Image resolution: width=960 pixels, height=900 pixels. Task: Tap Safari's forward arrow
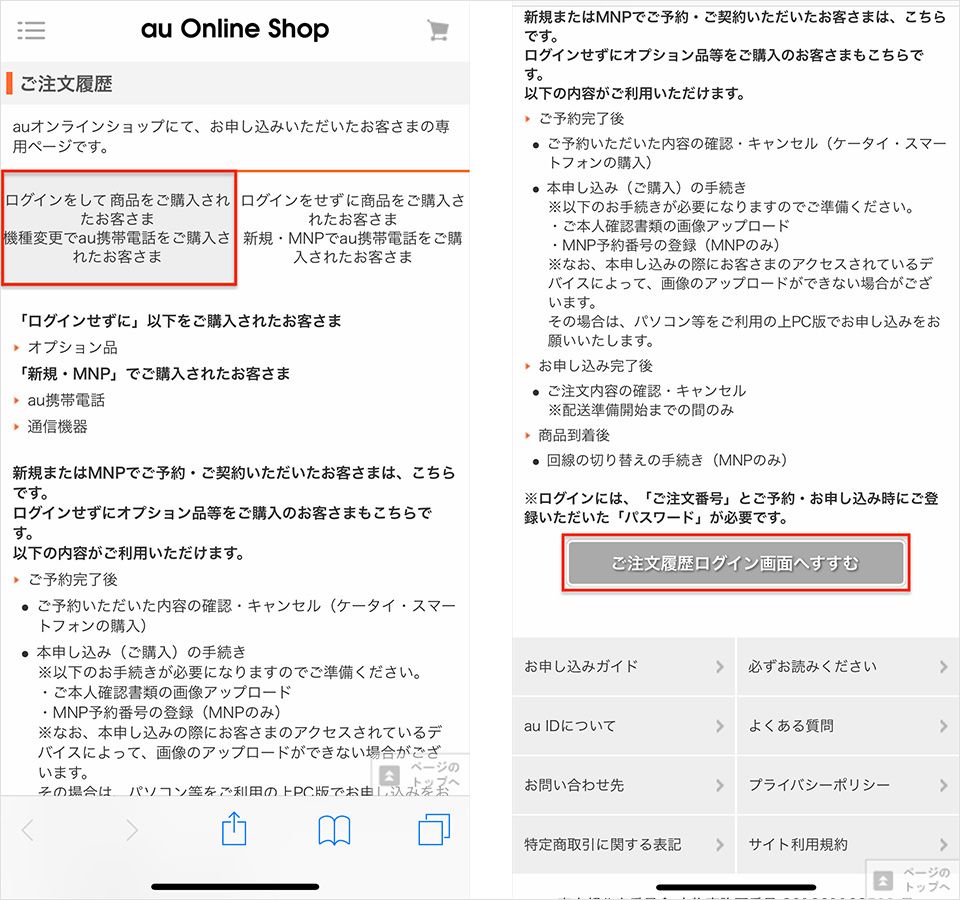[x=131, y=830]
